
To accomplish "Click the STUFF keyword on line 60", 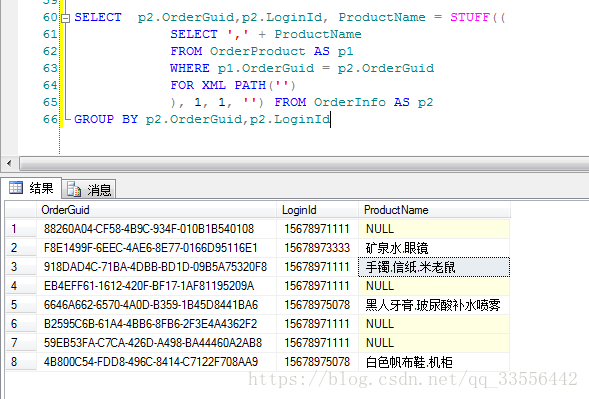I will click(x=470, y=17).
